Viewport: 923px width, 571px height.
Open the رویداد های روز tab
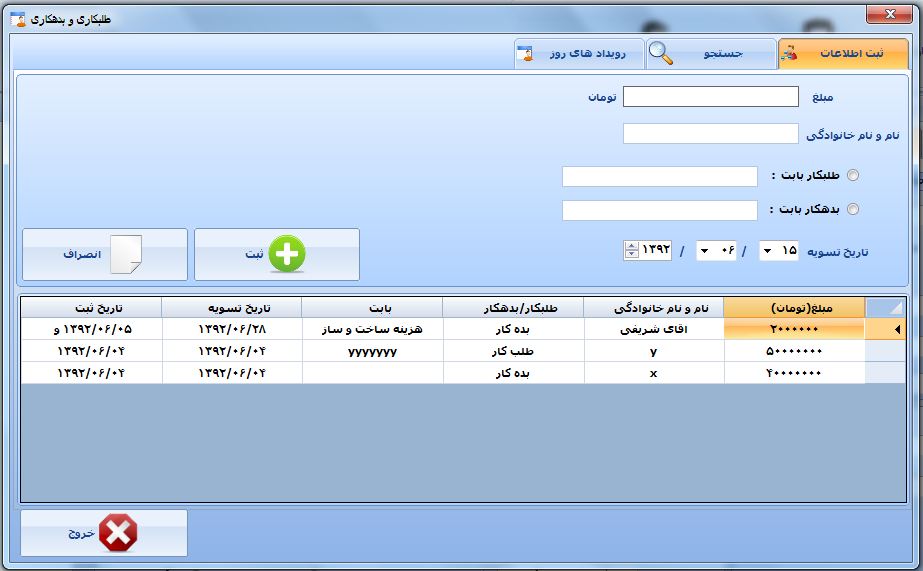pos(579,54)
